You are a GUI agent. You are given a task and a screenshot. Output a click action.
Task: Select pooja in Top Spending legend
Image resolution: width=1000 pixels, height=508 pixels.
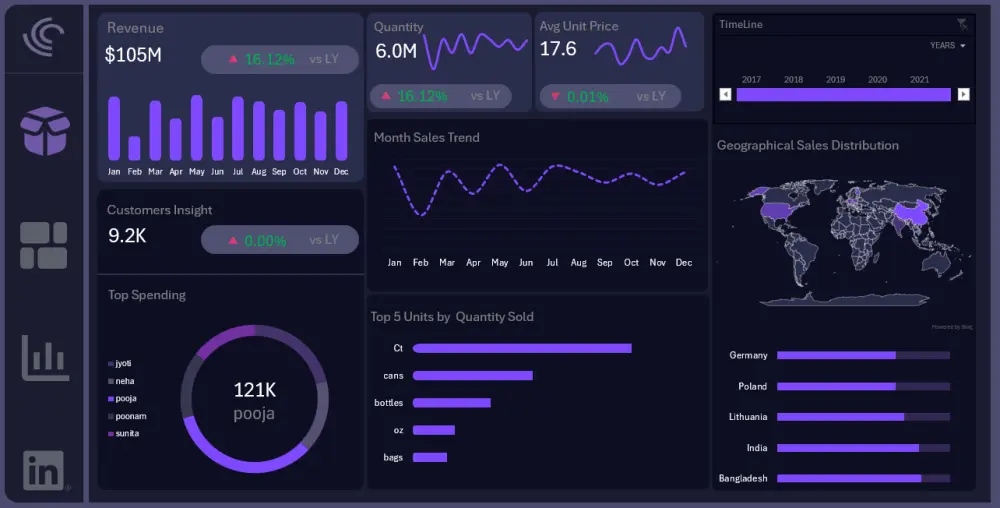click(x=122, y=398)
